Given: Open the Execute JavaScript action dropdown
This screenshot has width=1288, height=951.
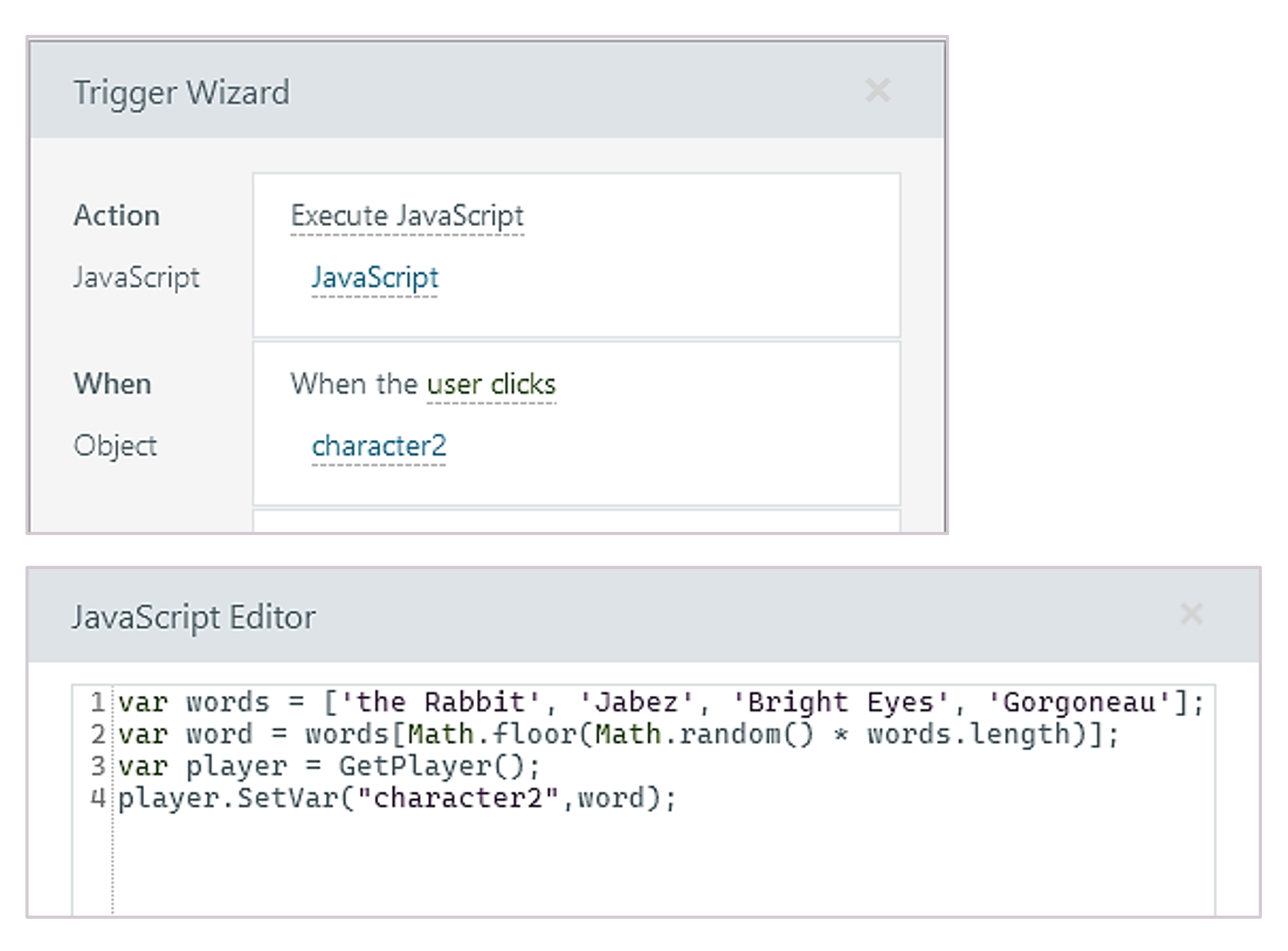Looking at the screenshot, I should (x=407, y=216).
